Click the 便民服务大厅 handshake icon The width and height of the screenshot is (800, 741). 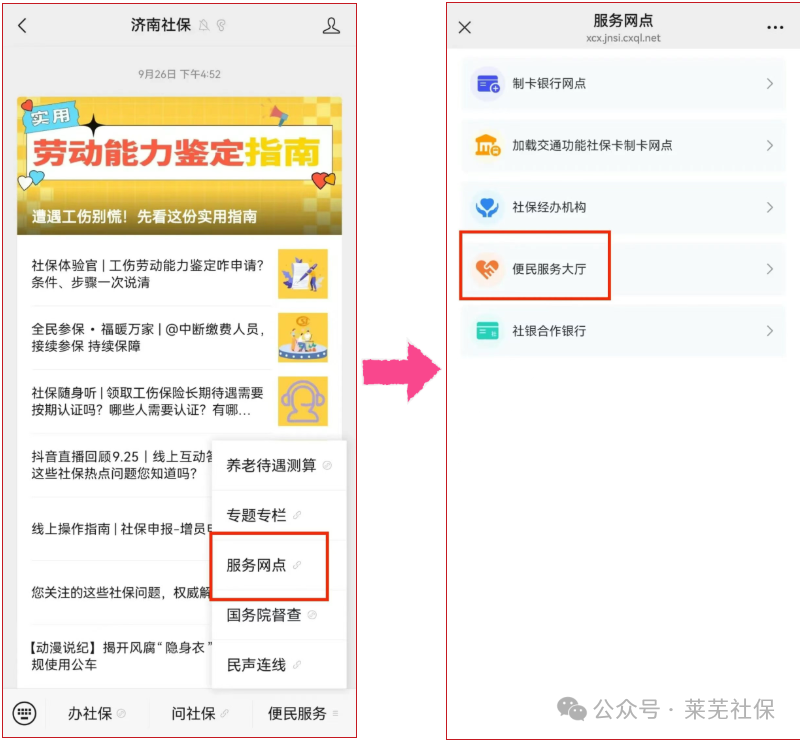488,269
